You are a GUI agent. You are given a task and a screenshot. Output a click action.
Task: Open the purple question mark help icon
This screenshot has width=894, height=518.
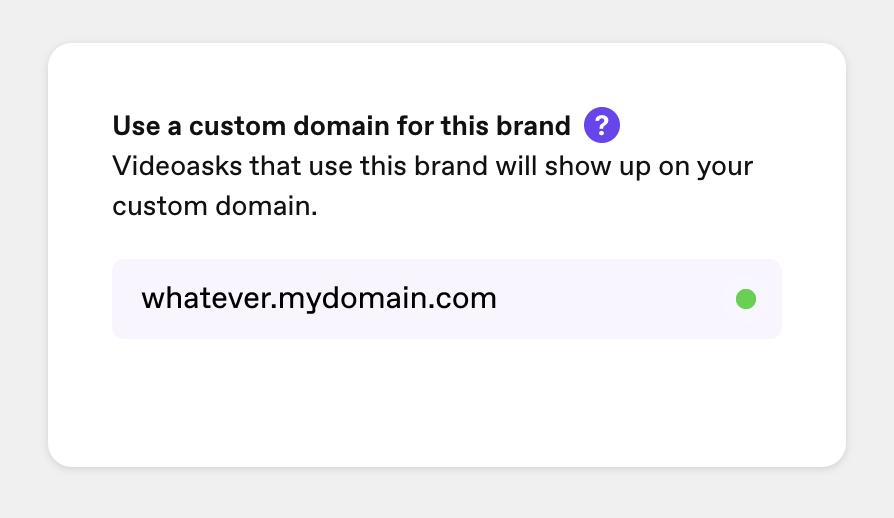coord(602,125)
